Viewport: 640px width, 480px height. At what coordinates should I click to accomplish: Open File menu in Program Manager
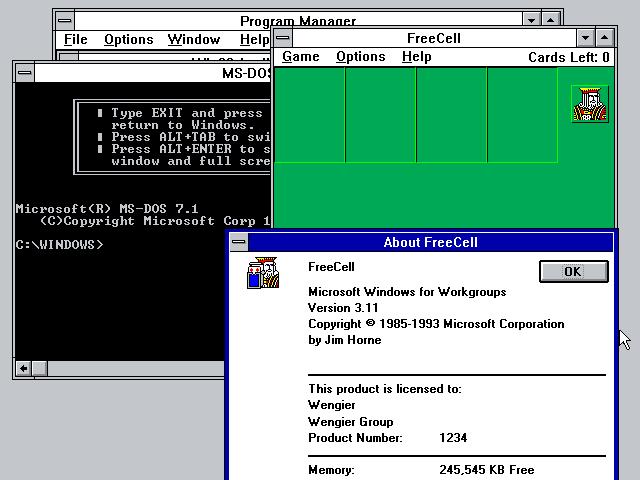[76, 40]
